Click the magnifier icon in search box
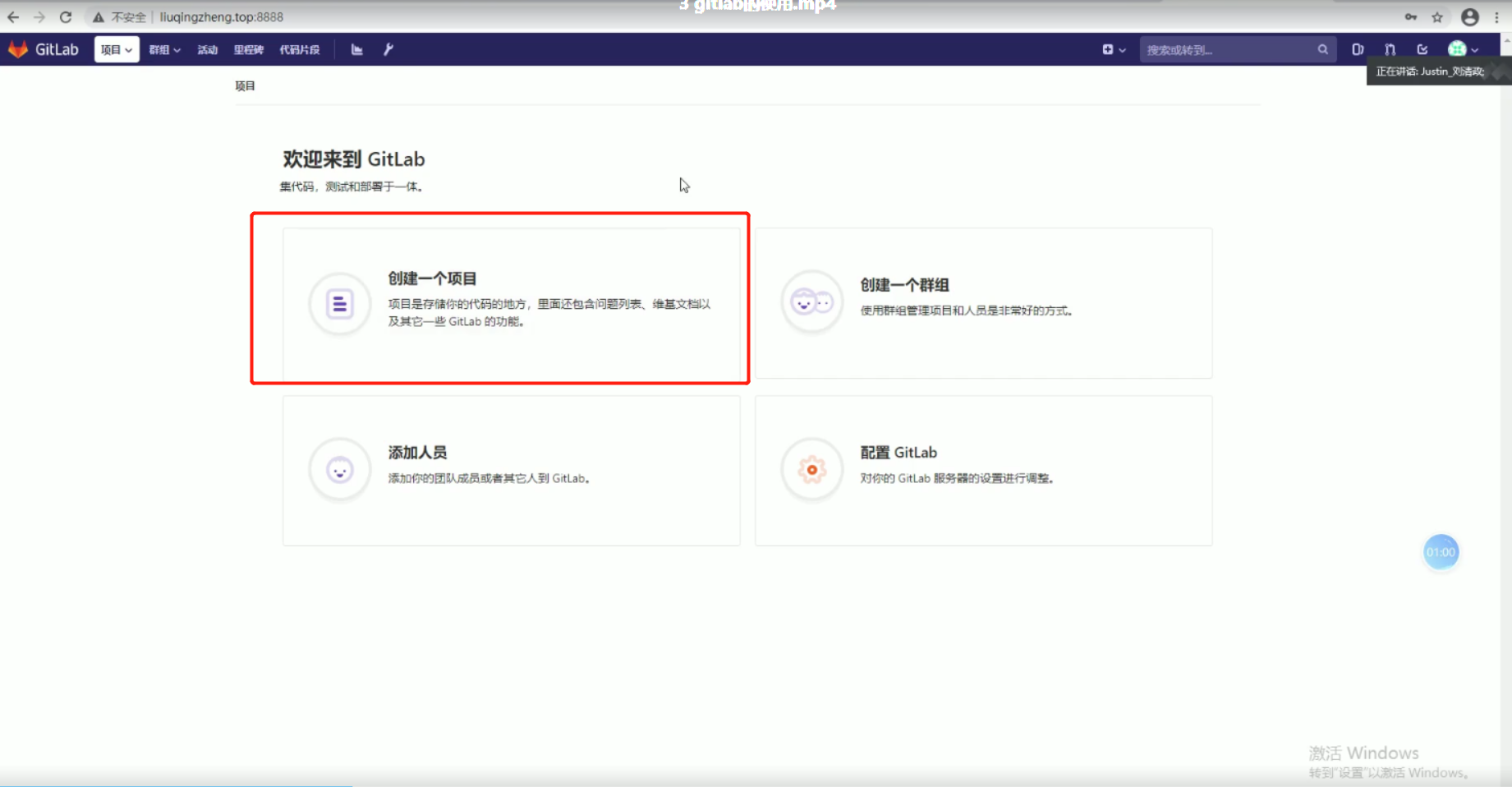The width and height of the screenshot is (1512, 787). (1322, 49)
